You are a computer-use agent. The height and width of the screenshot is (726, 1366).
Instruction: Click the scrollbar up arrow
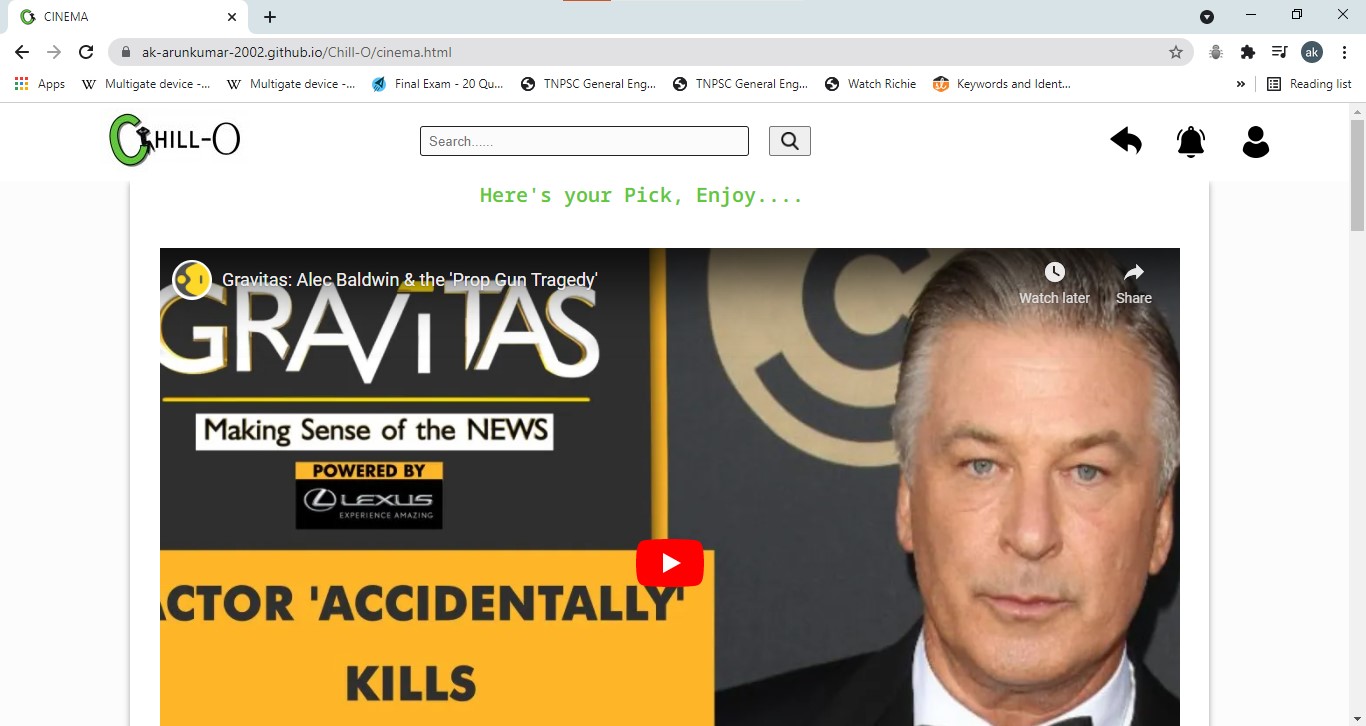coord(1357,110)
